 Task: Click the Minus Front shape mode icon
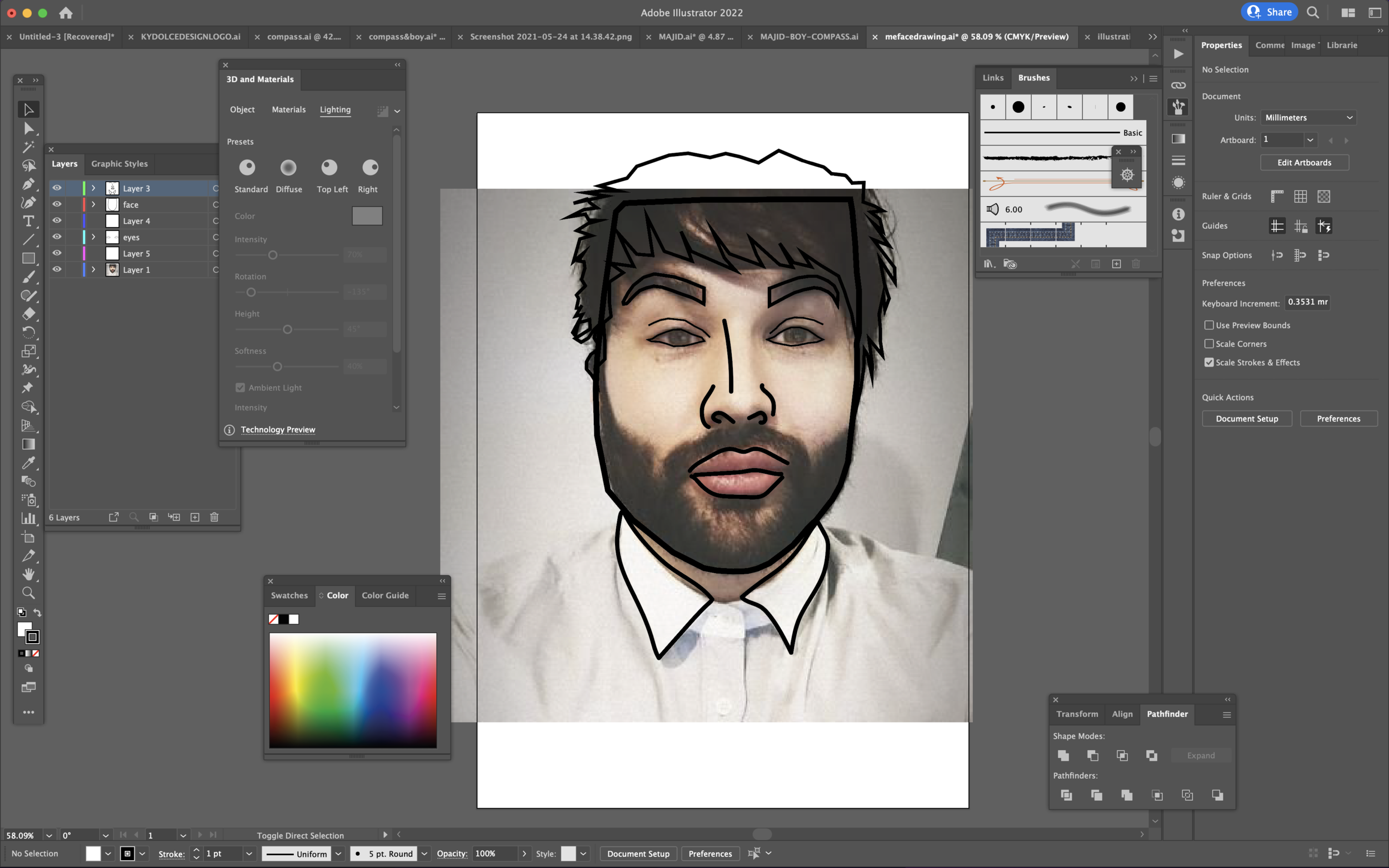tap(1093, 755)
